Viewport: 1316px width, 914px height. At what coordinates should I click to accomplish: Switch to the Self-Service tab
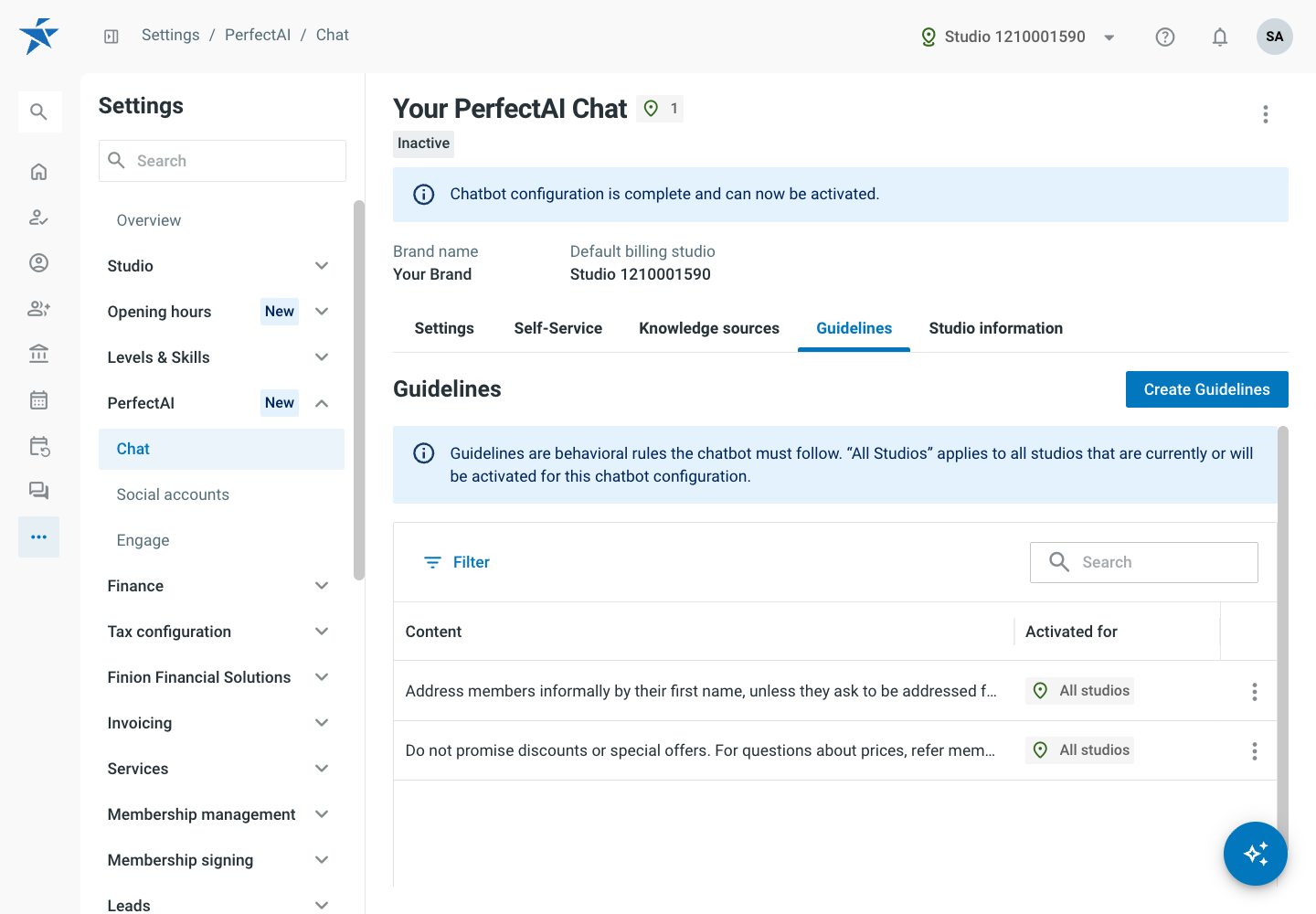[x=557, y=328]
